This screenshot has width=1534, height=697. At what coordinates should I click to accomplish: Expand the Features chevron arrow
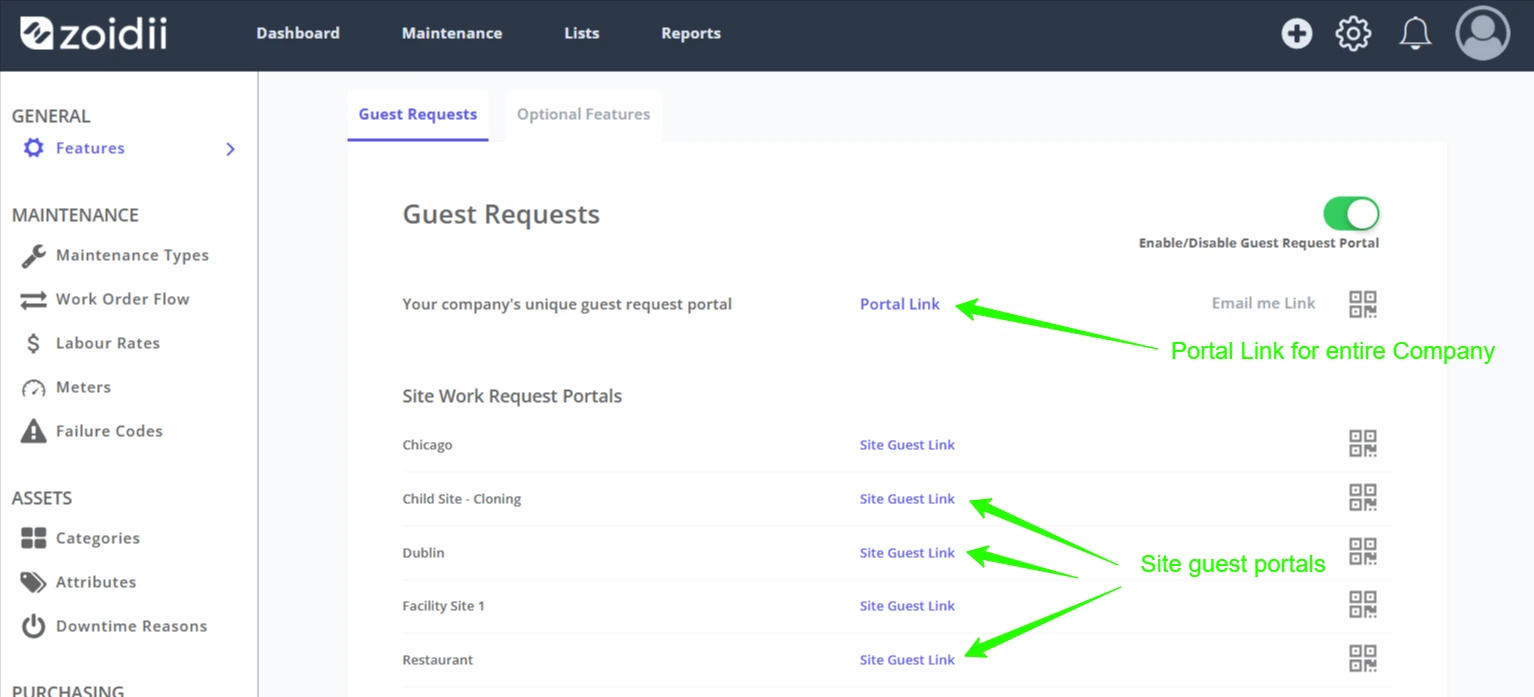tap(231, 149)
